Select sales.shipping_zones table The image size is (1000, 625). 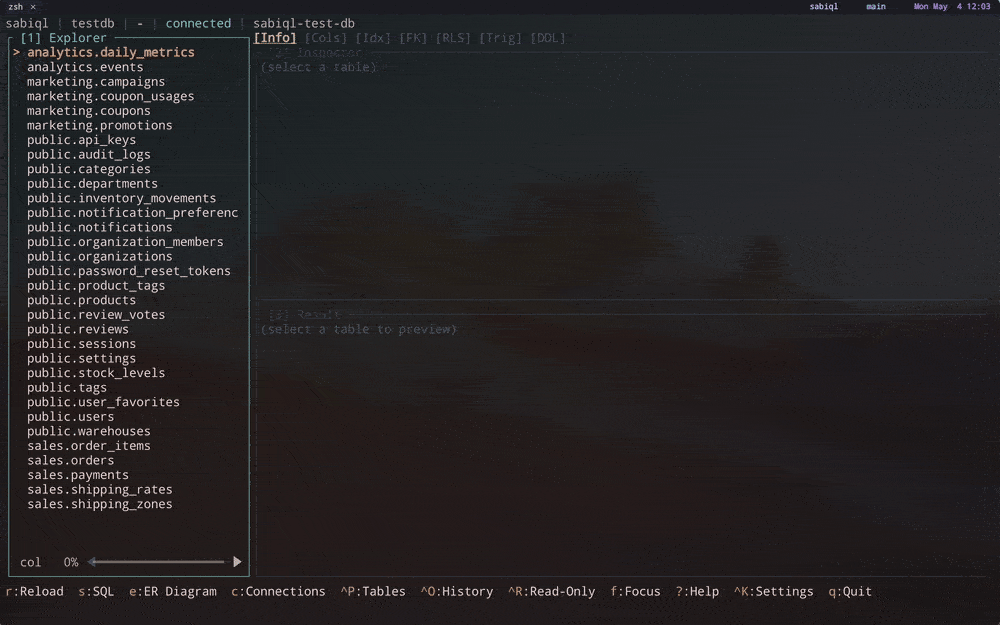click(99, 504)
